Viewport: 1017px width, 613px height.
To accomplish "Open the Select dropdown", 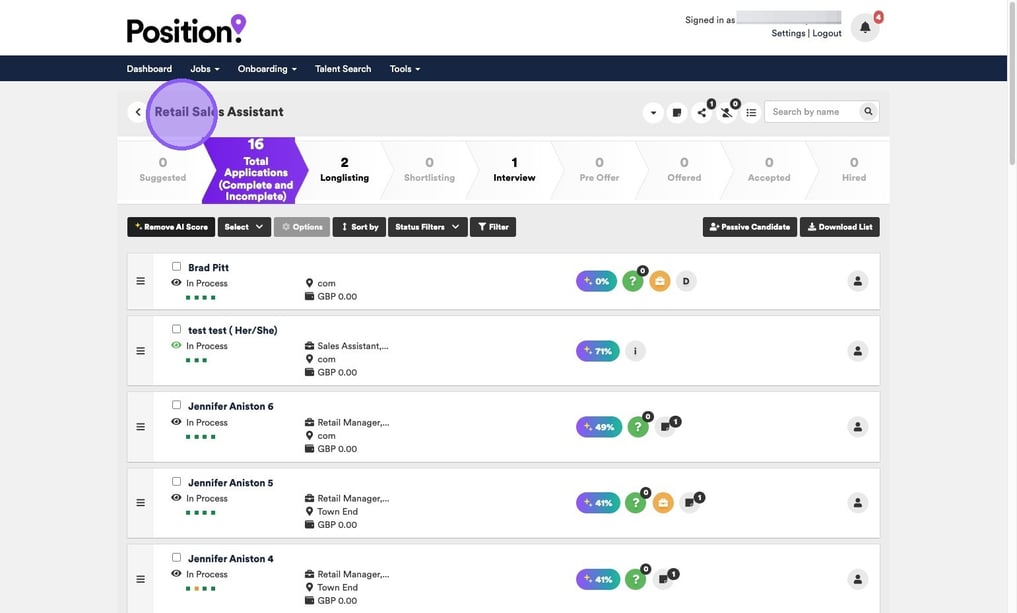I will pyautogui.click(x=244, y=227).
